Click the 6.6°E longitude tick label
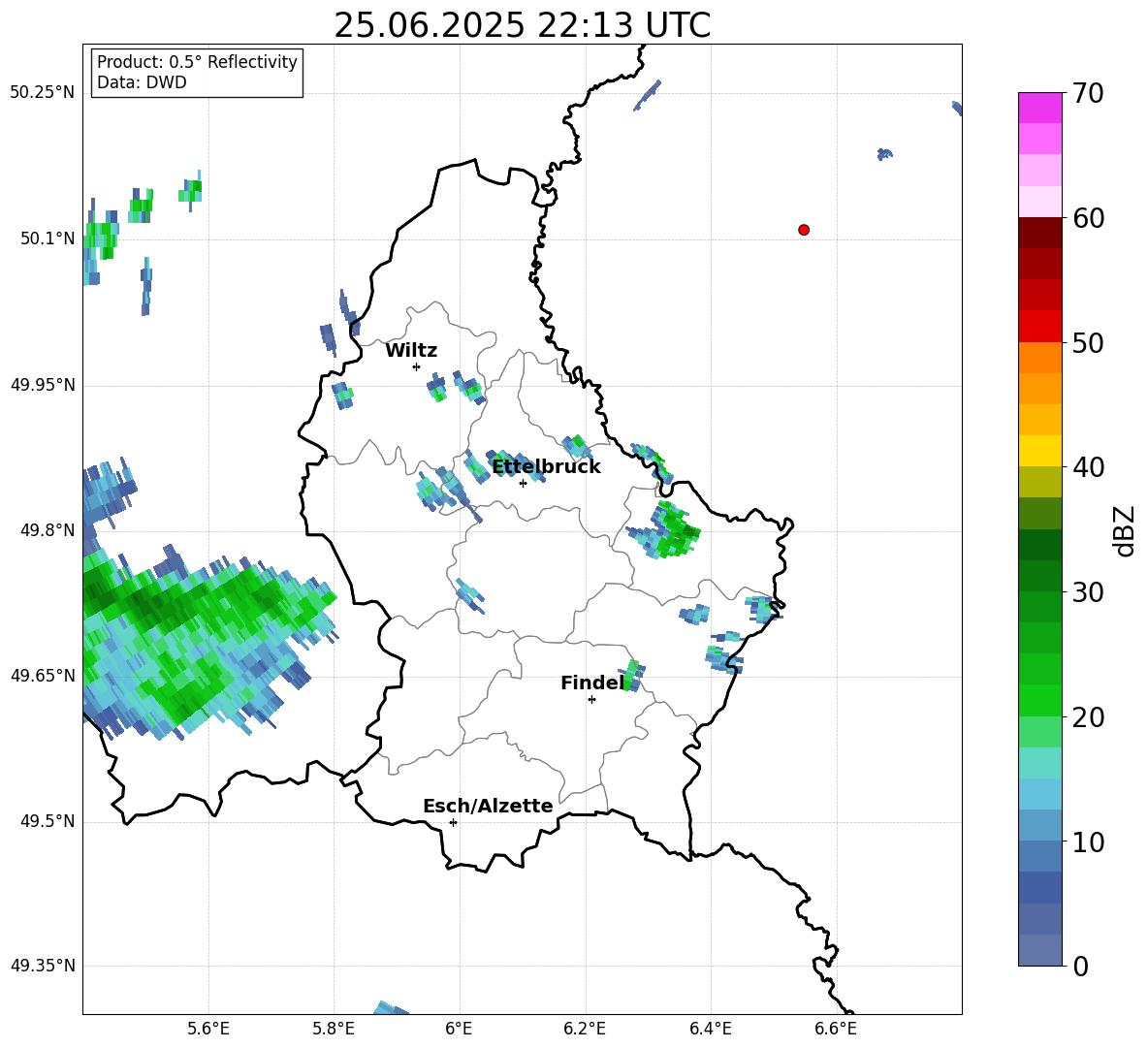Screen dimensions: 1148x1048 tap(836, 1029)
